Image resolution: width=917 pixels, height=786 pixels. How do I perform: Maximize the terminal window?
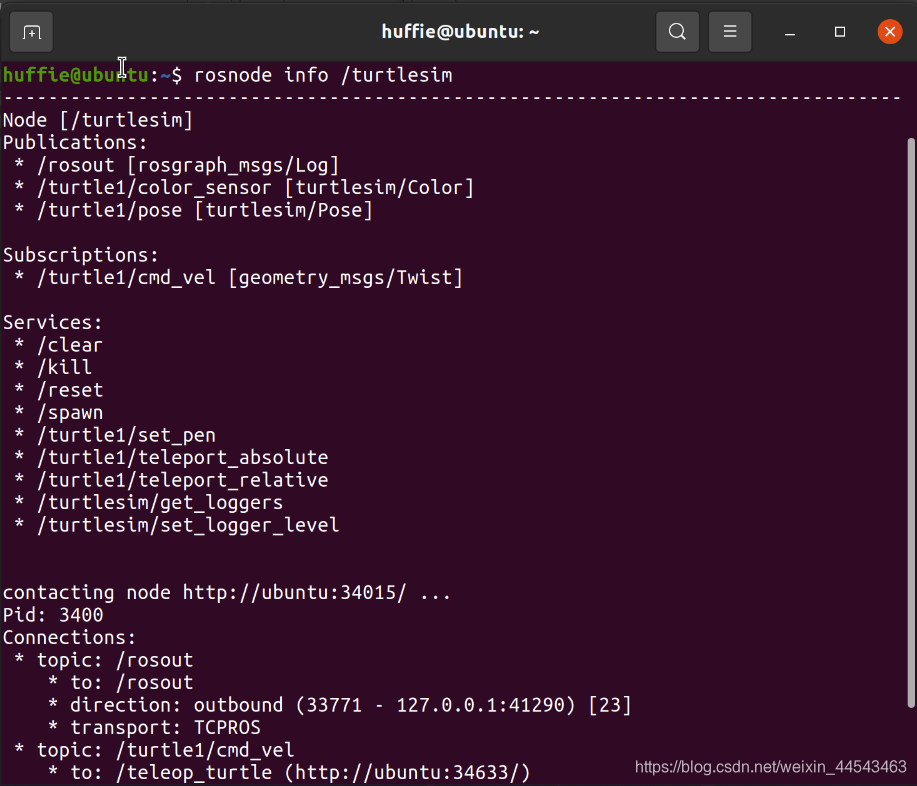click(840, 32)
